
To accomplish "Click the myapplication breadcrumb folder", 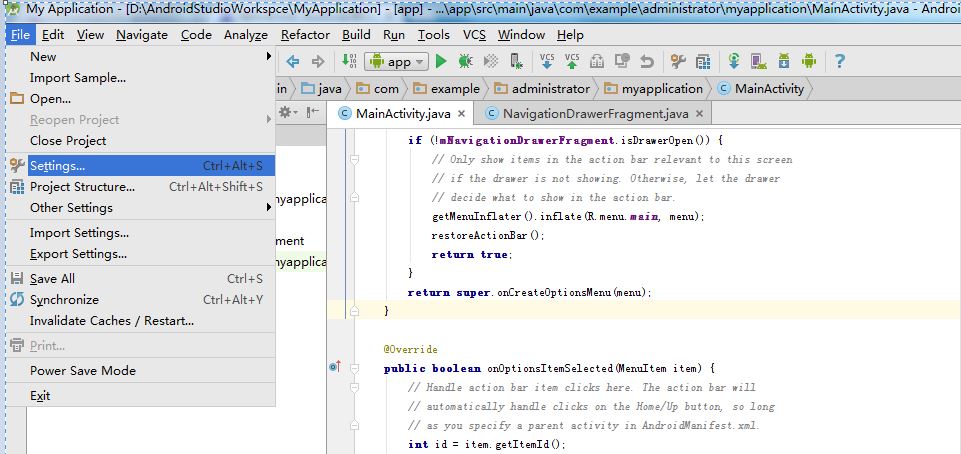I will (653, 89).
